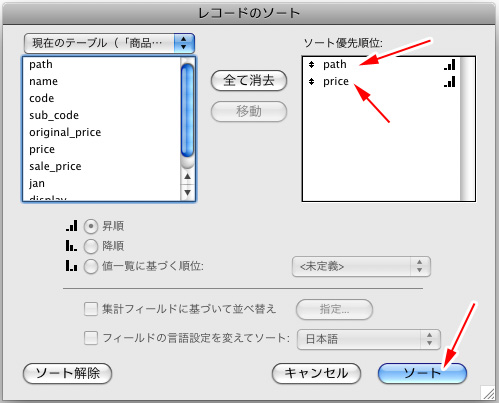Click the 全て消去 button
The height and width of the screenshot is (403, 499).
point(249,81)
